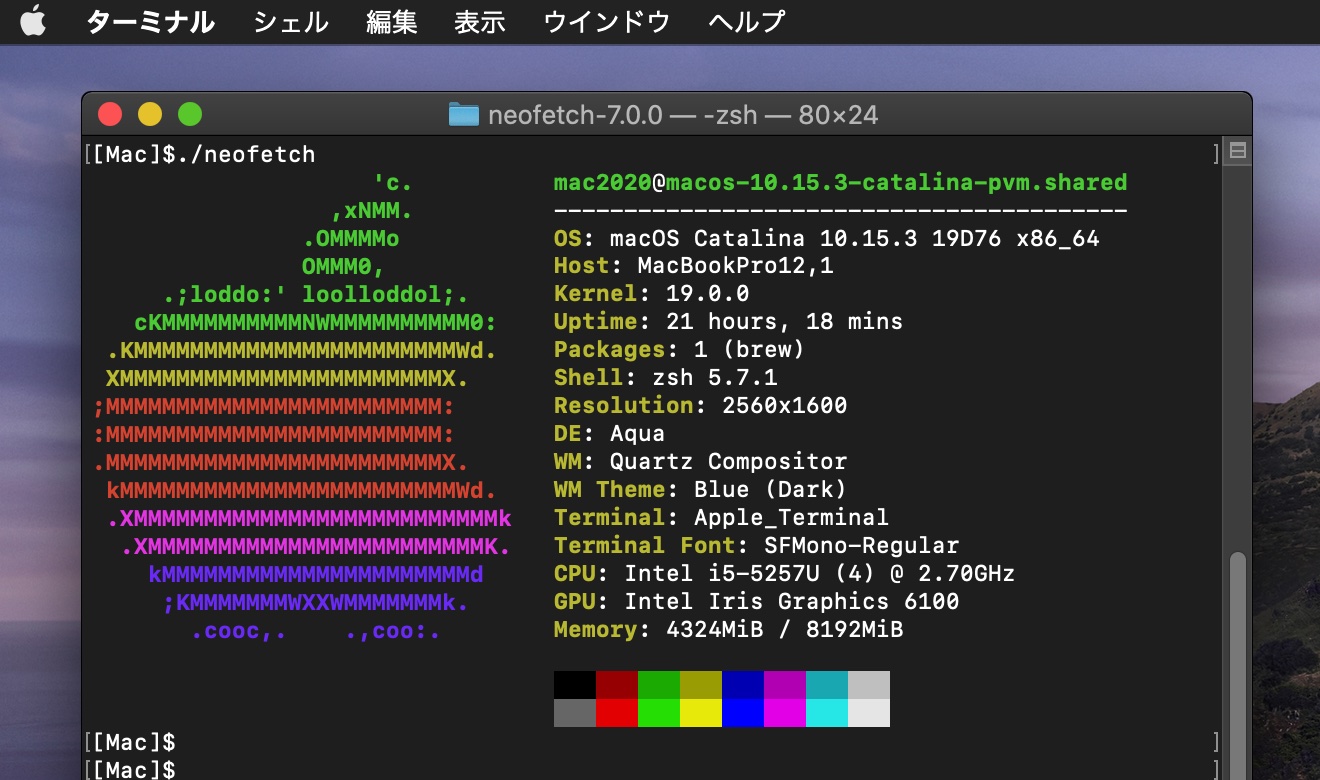Image resolution: width=1320 pixels, height=780 pixels.
Task: Click the Kernel value 19.0.0
Action: tap(707, 295)
